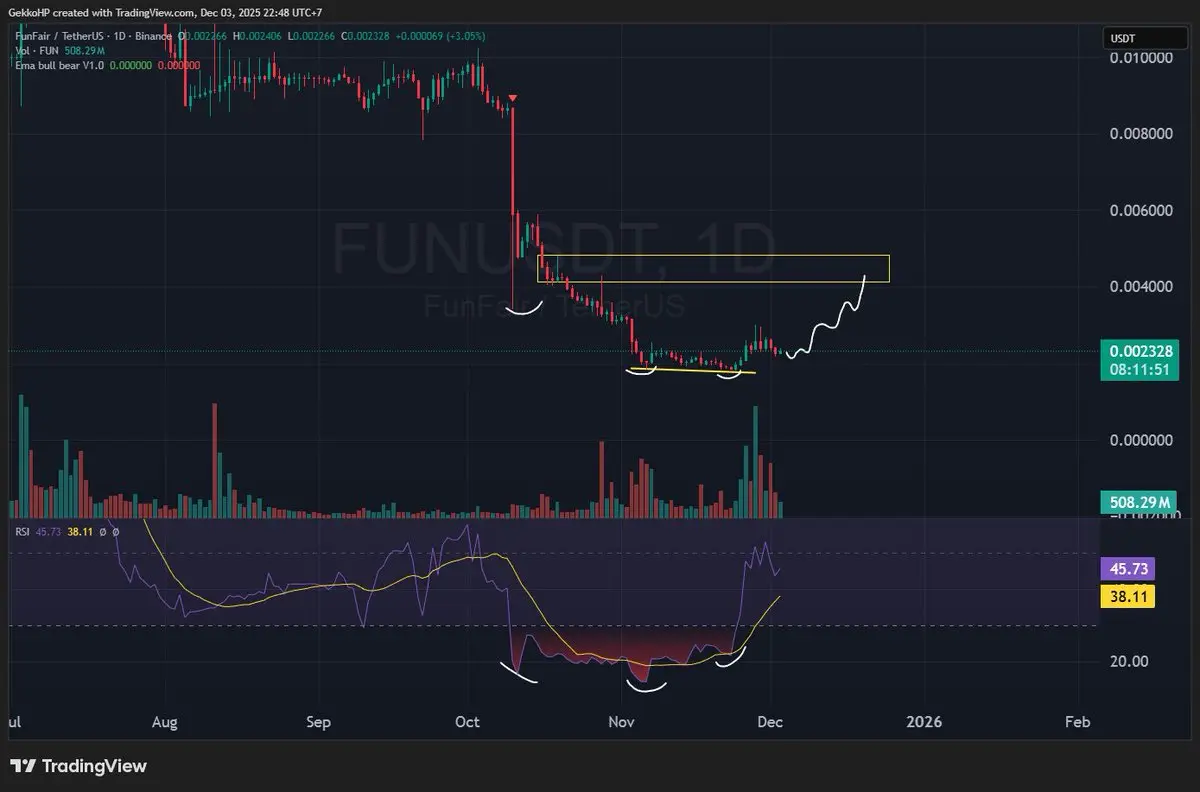Click the Nov label on the time axis
1200x792 pixels.
tap(622, 722)
